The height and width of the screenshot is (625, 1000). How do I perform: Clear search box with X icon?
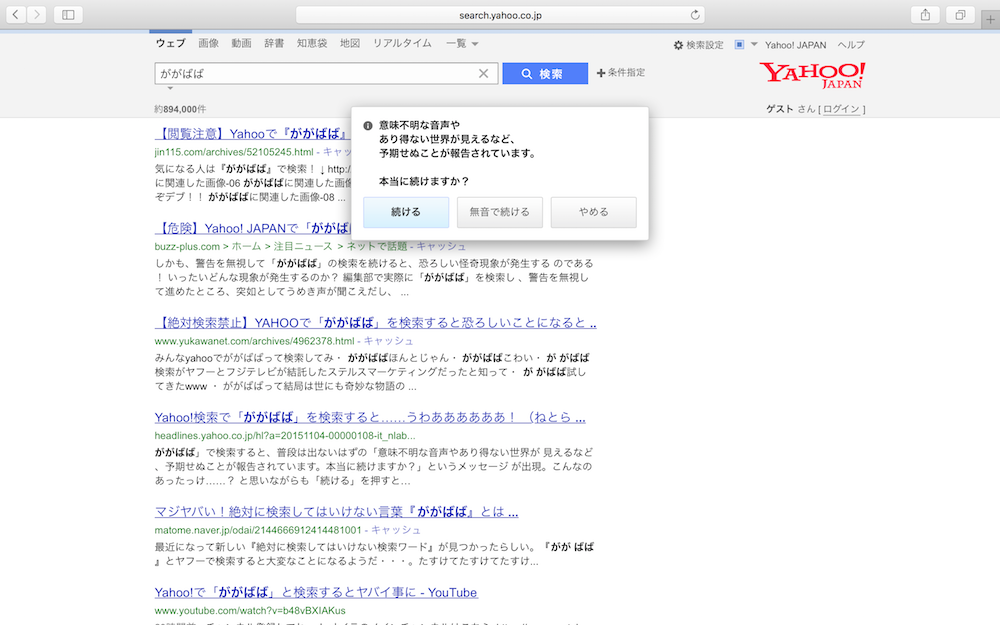pos(484,74)
